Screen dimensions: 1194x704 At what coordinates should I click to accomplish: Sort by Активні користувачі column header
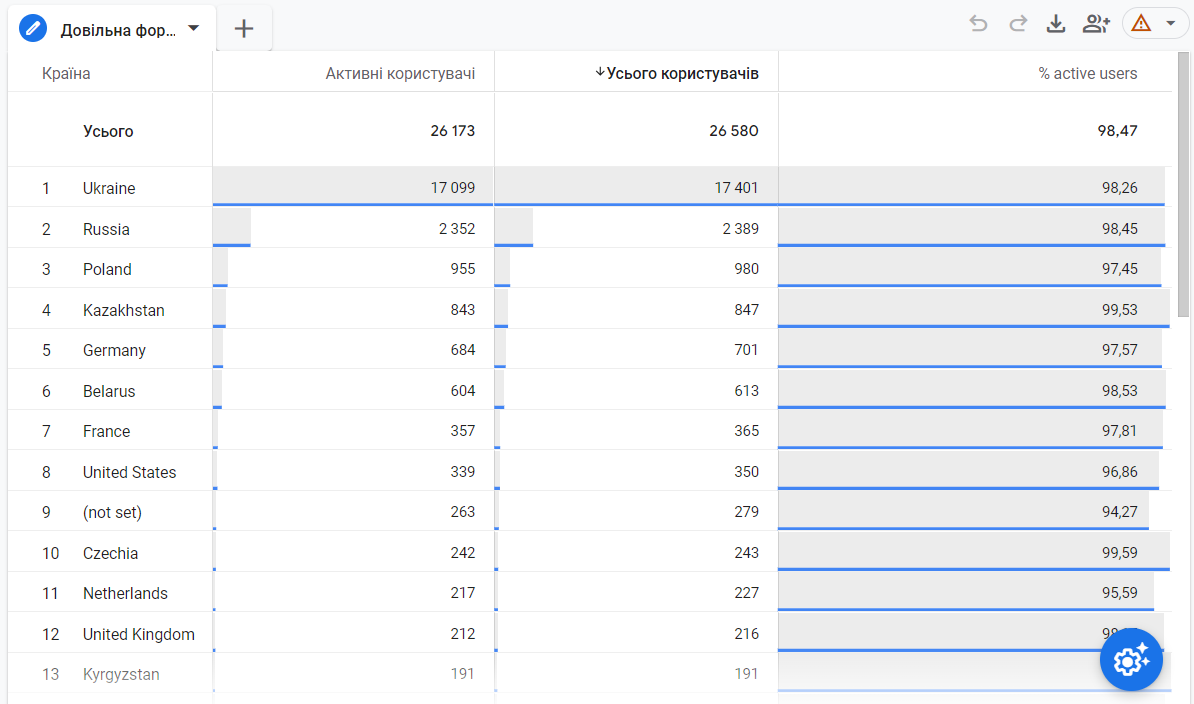400,73
